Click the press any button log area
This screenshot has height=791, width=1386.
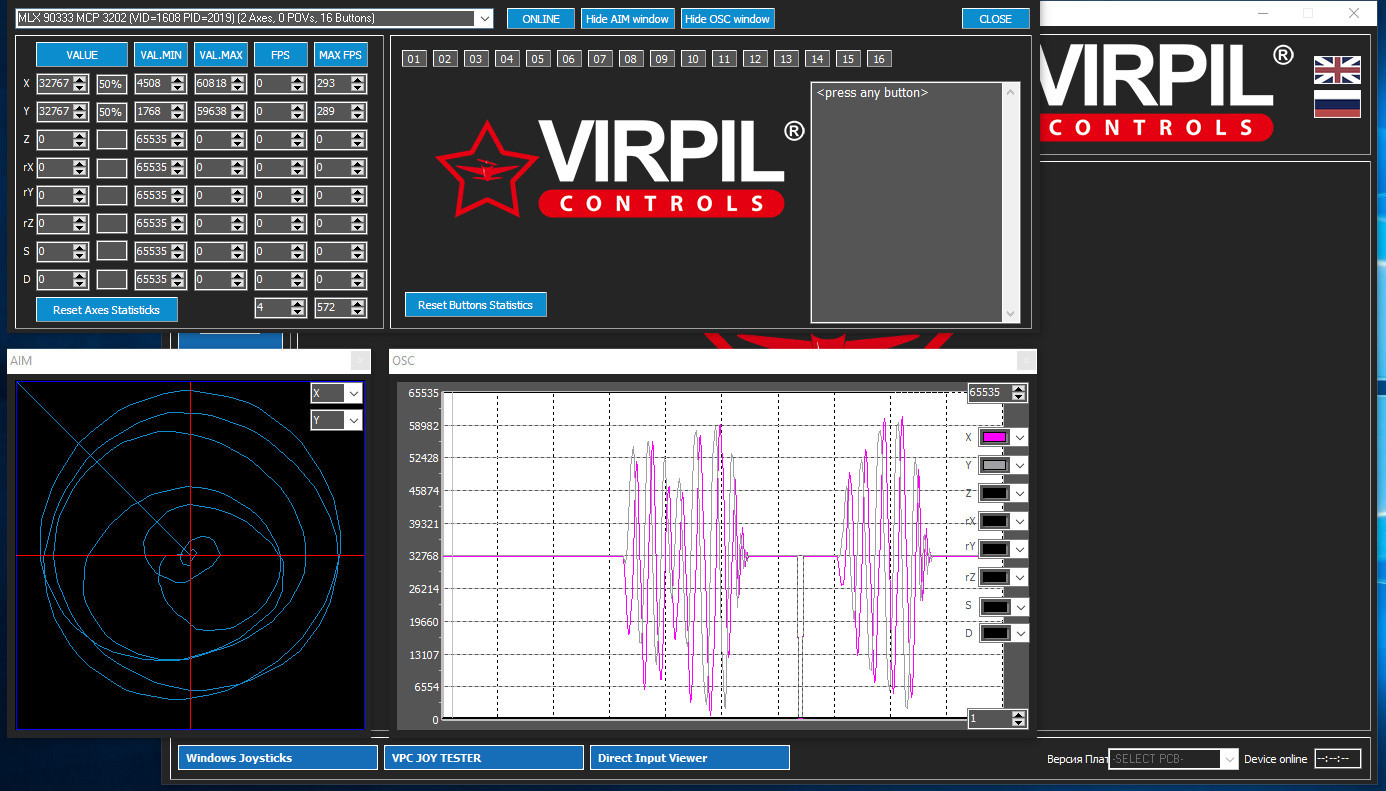[x=906, y=202]
